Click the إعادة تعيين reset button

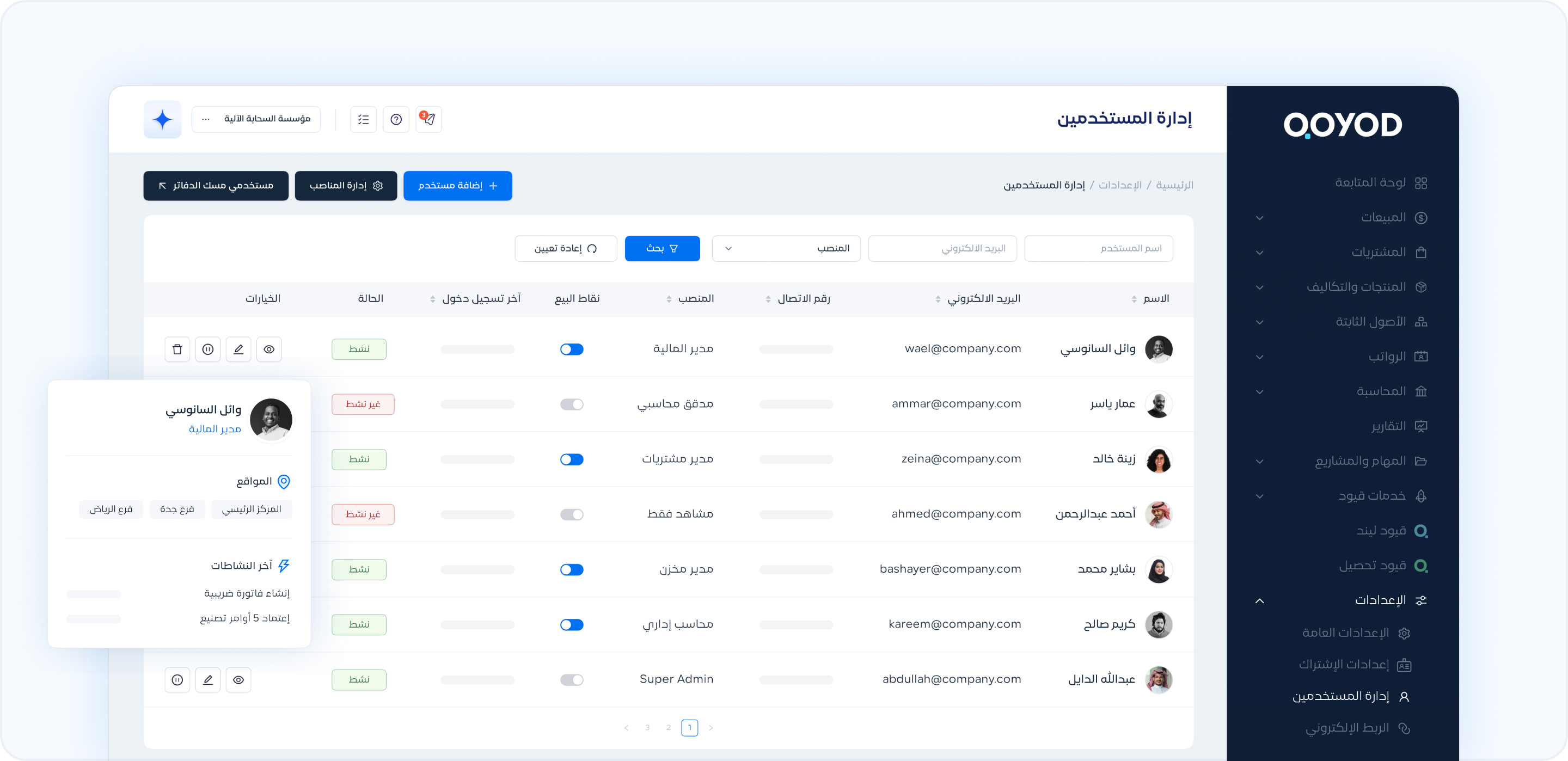(x=566, y=248)
